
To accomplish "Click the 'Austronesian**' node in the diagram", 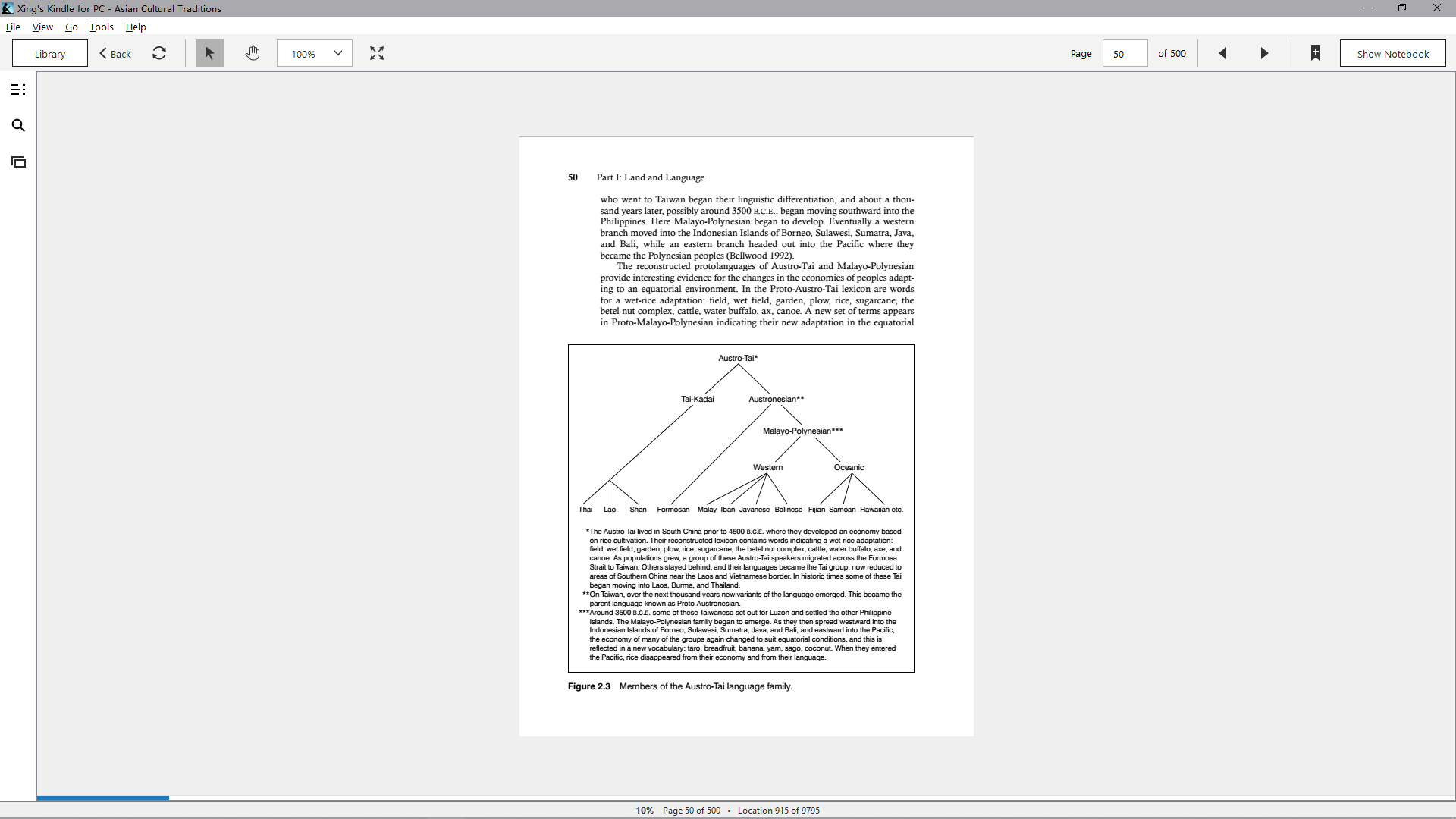I will coord(776,399).
